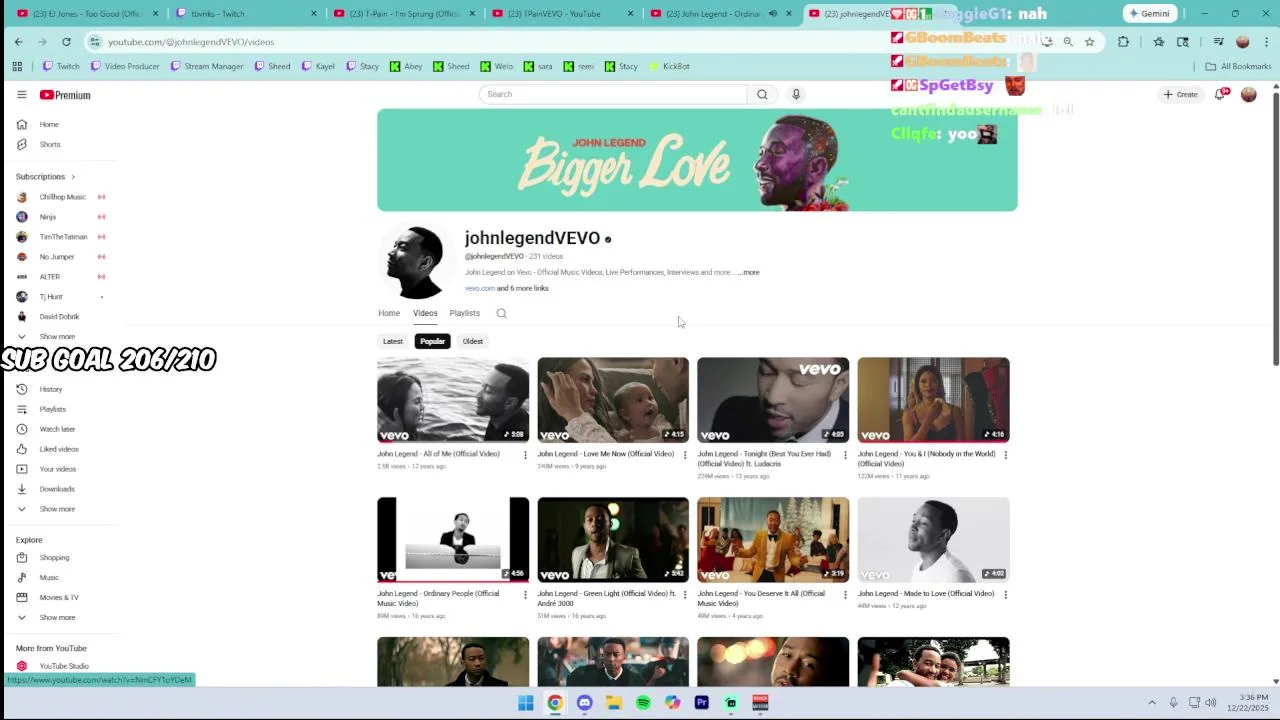Open Liked videos in sidebar
The height and width of the screenshot is (720, 1280).
coord(60,449)
